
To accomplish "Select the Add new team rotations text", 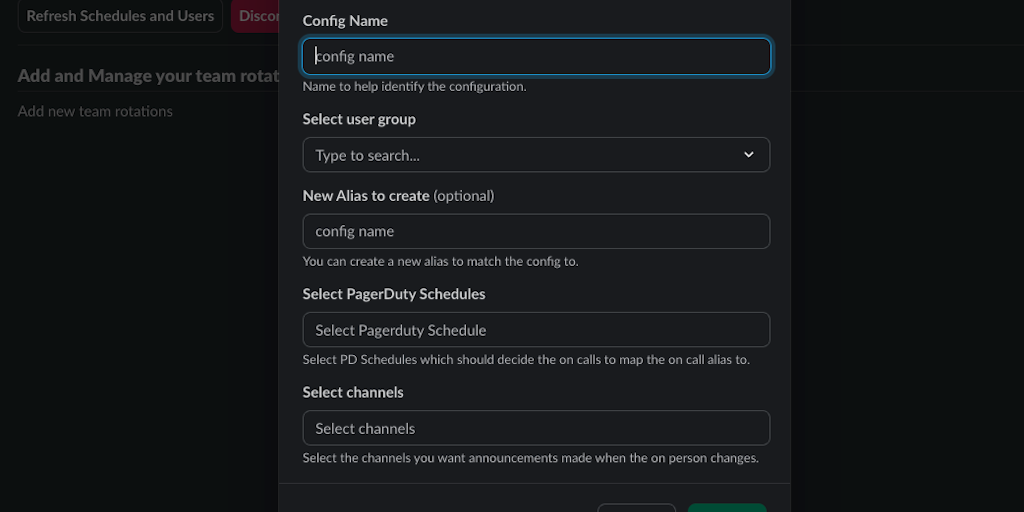I will [x=95, y=111].
